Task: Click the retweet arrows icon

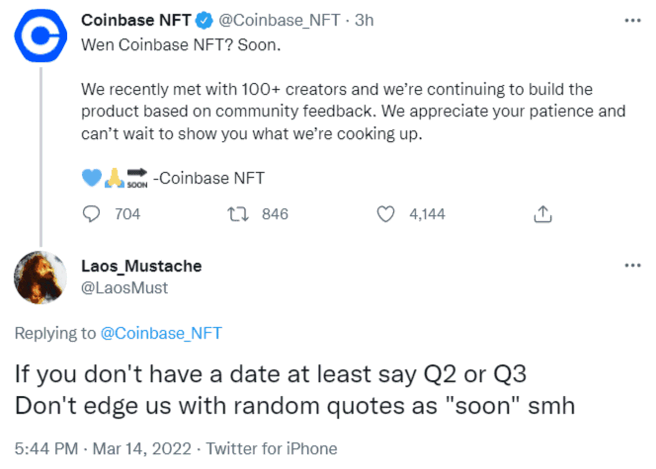Action: point(238,213)
